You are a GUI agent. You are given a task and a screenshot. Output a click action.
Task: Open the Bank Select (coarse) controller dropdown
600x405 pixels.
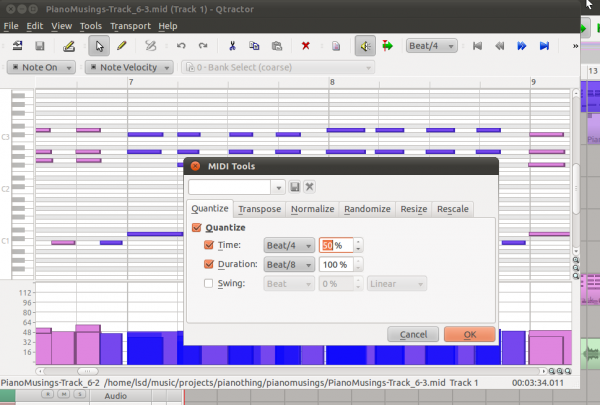point(278,67)
